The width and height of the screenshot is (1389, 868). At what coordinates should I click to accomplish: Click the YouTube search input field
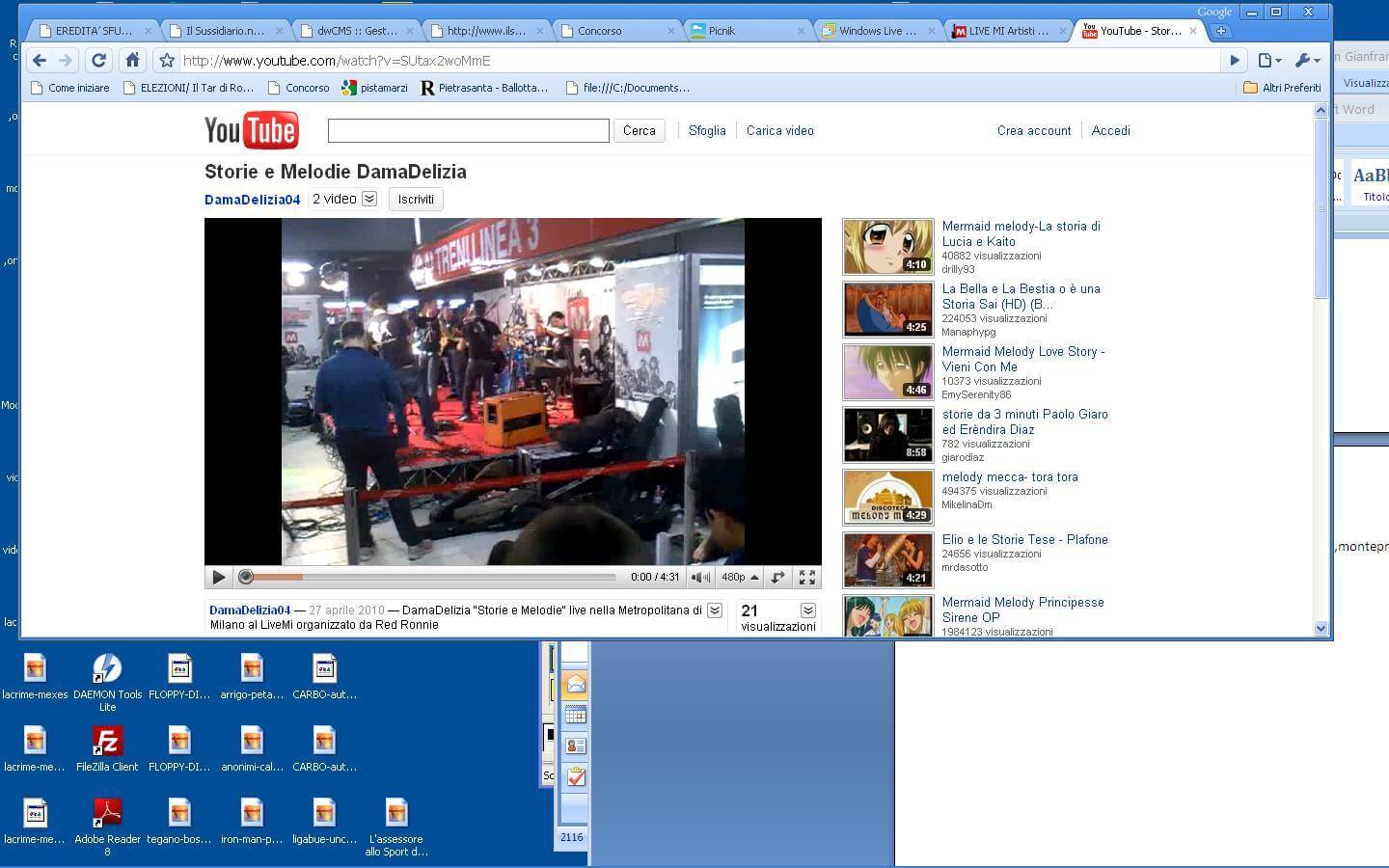[468, 130]
